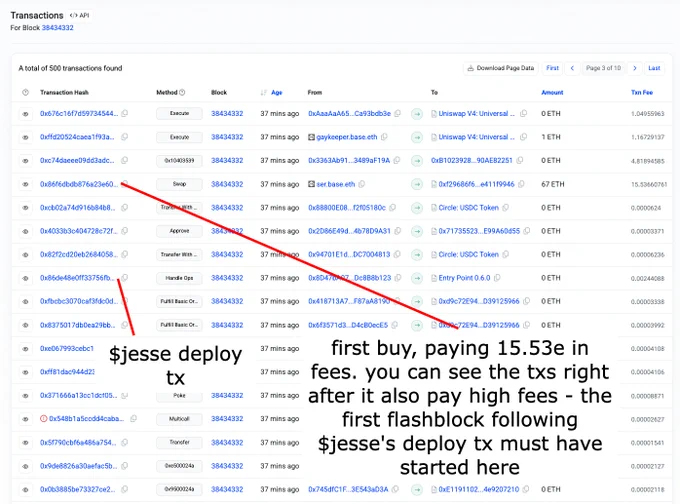
Task: Copy the Entry Point 0.6.0 address
Action: coord(497,278)
